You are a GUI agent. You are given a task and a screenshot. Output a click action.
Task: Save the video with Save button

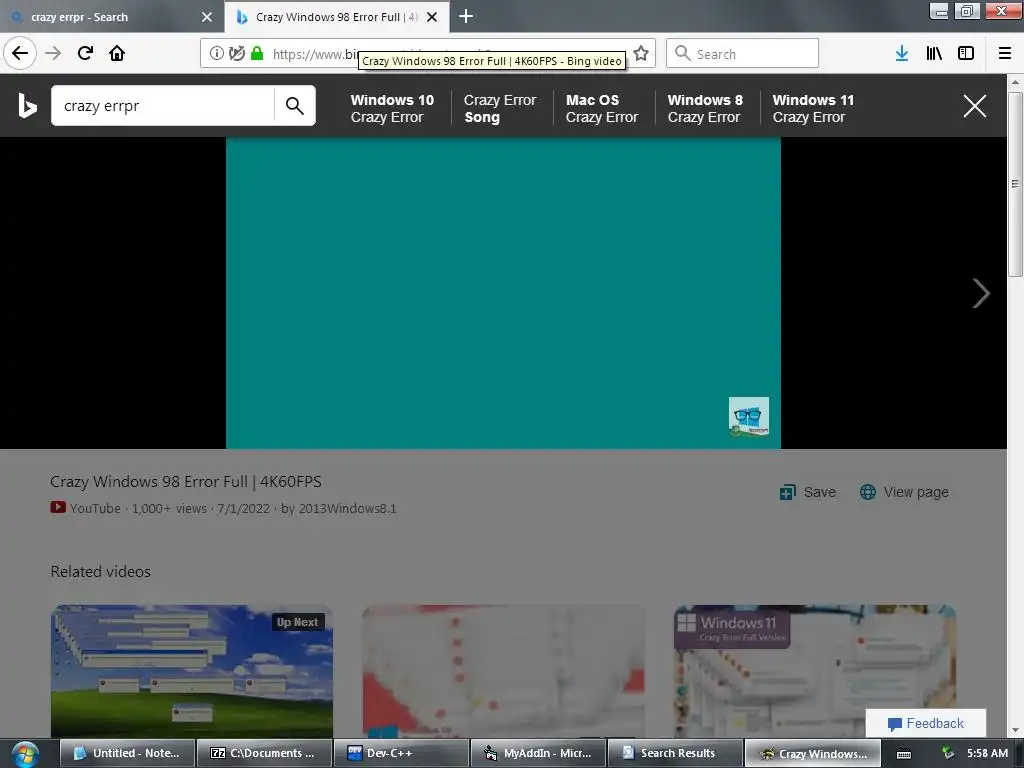808,492
